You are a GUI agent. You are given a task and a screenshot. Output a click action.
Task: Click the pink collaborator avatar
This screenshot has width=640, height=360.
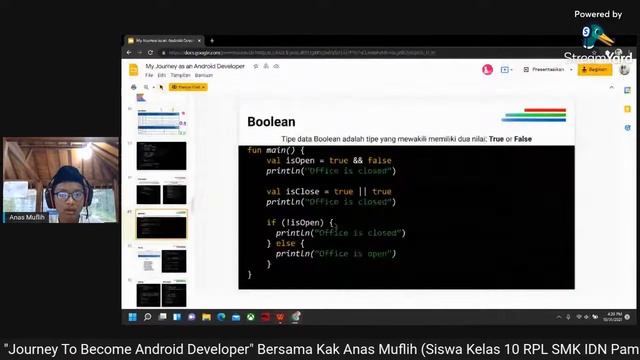tap(487, 70)
